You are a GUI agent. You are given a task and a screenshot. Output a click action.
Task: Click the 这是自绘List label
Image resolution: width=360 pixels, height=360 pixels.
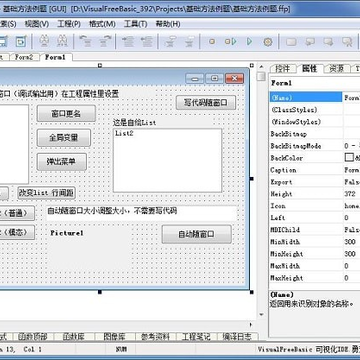click(x=134, y=123)
